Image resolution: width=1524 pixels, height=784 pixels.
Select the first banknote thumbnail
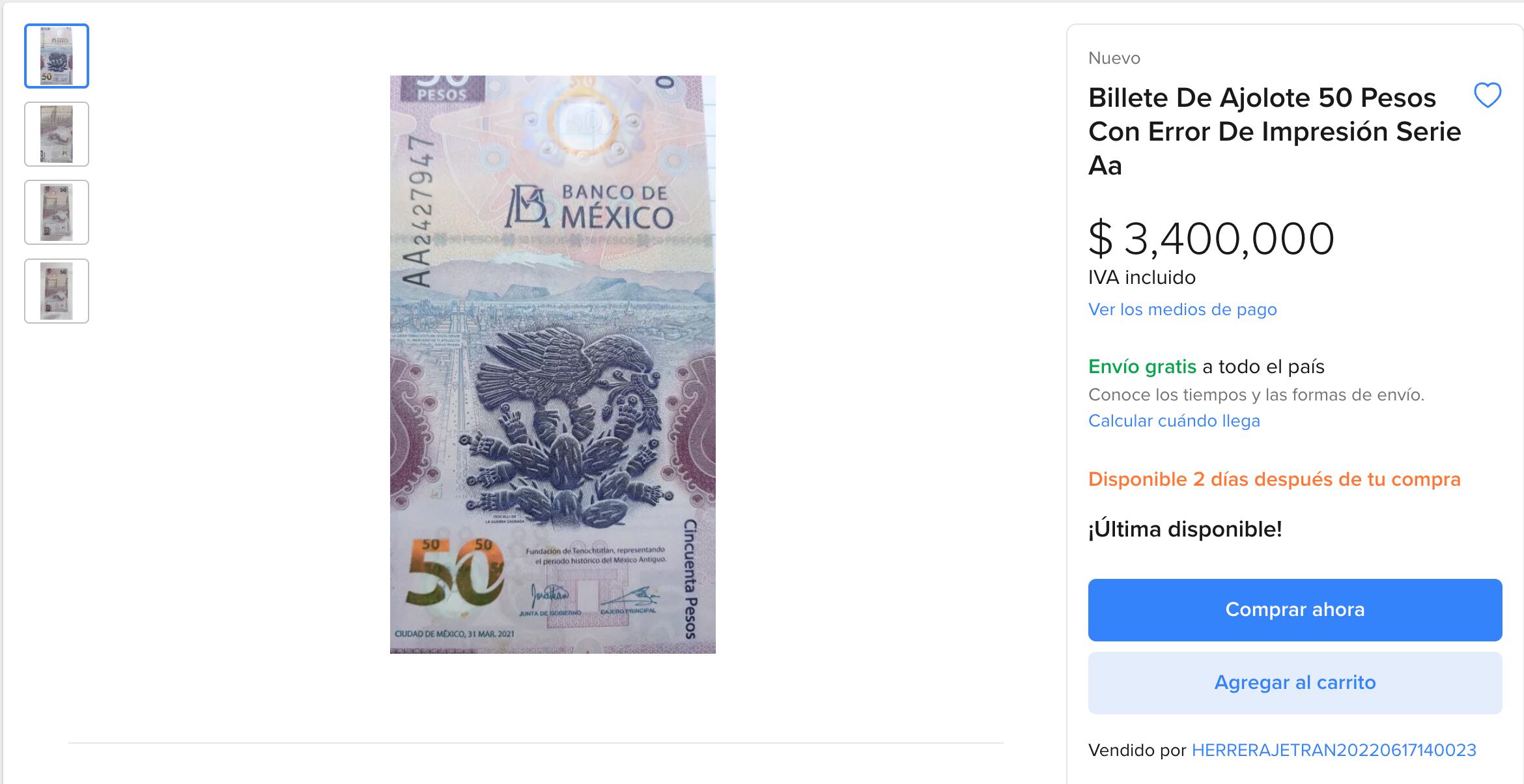click(57, 56)
